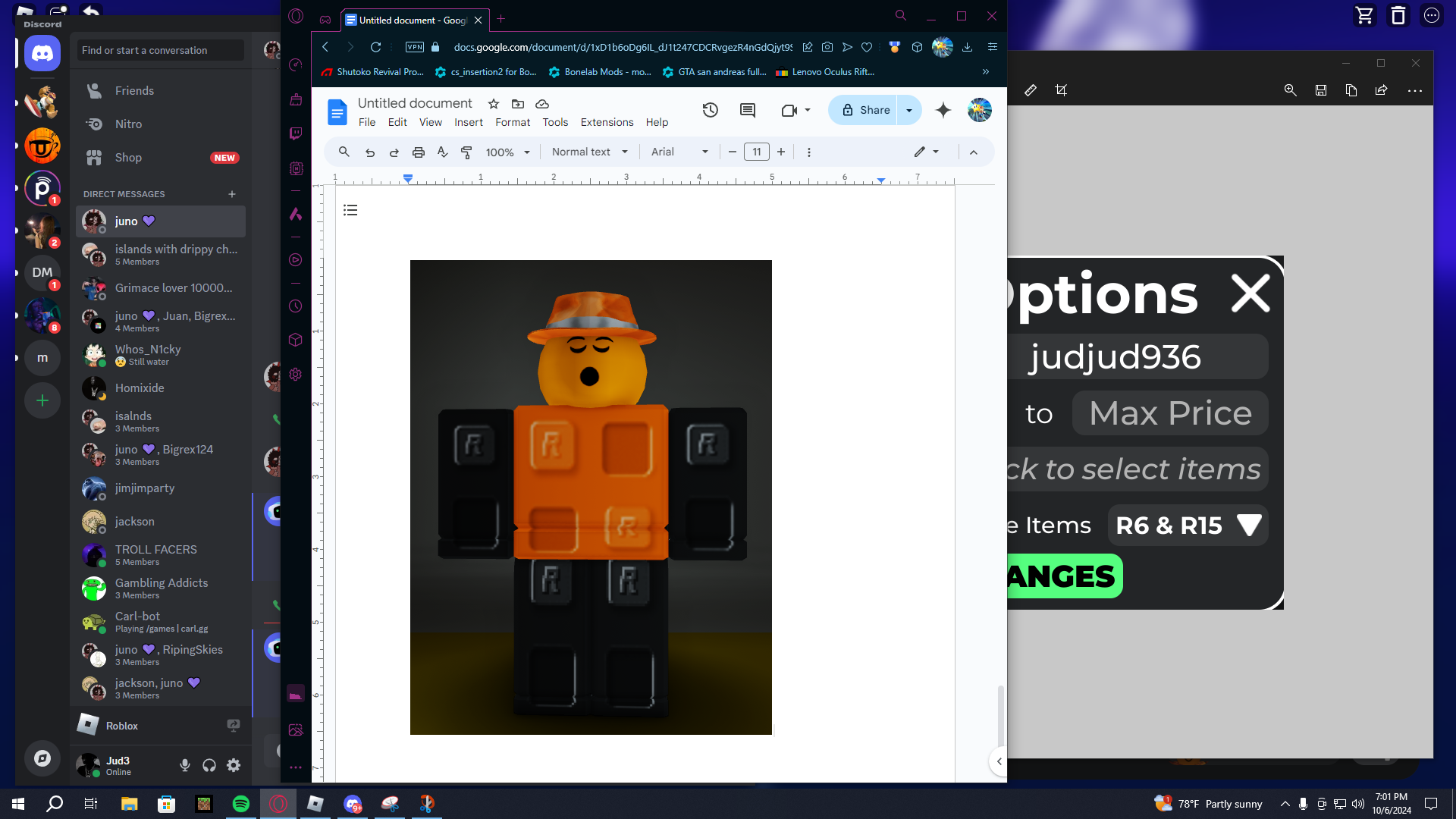Click the font size 11 field
The image size is (1456, 819).
[756, 152]
